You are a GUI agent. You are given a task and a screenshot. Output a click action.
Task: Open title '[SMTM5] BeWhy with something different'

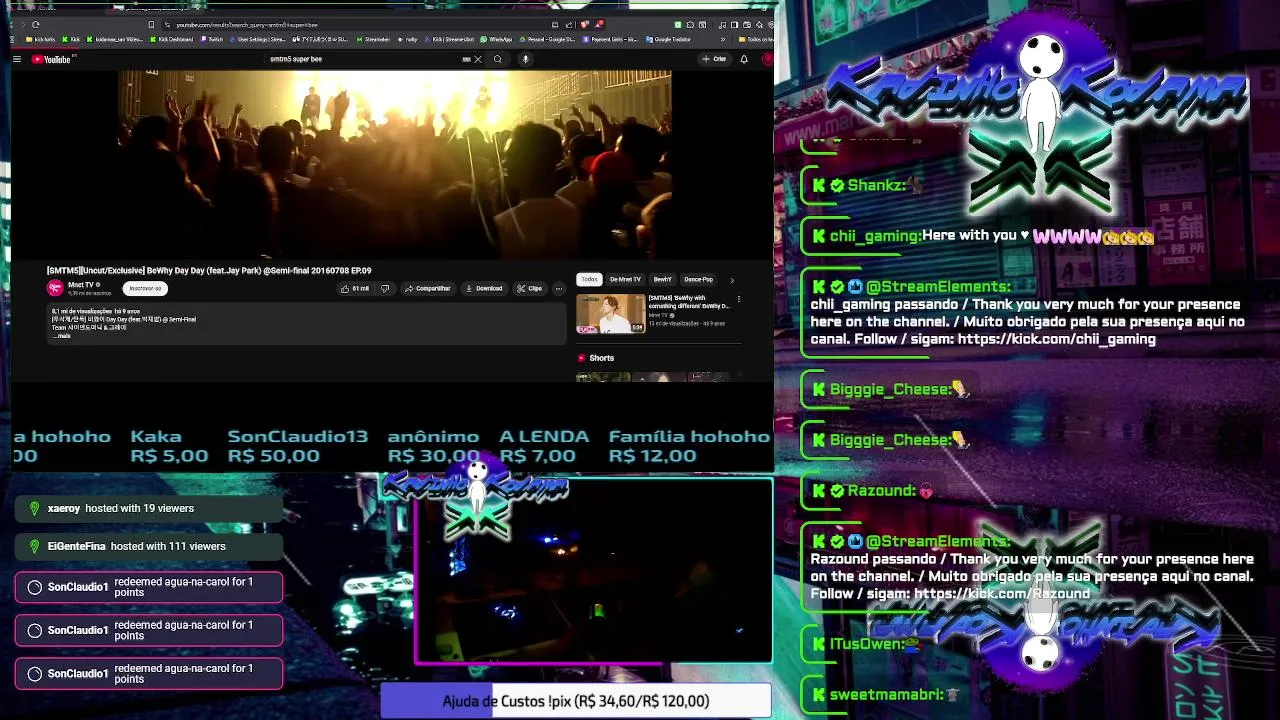pyautogui.click(x=689, y=301)
